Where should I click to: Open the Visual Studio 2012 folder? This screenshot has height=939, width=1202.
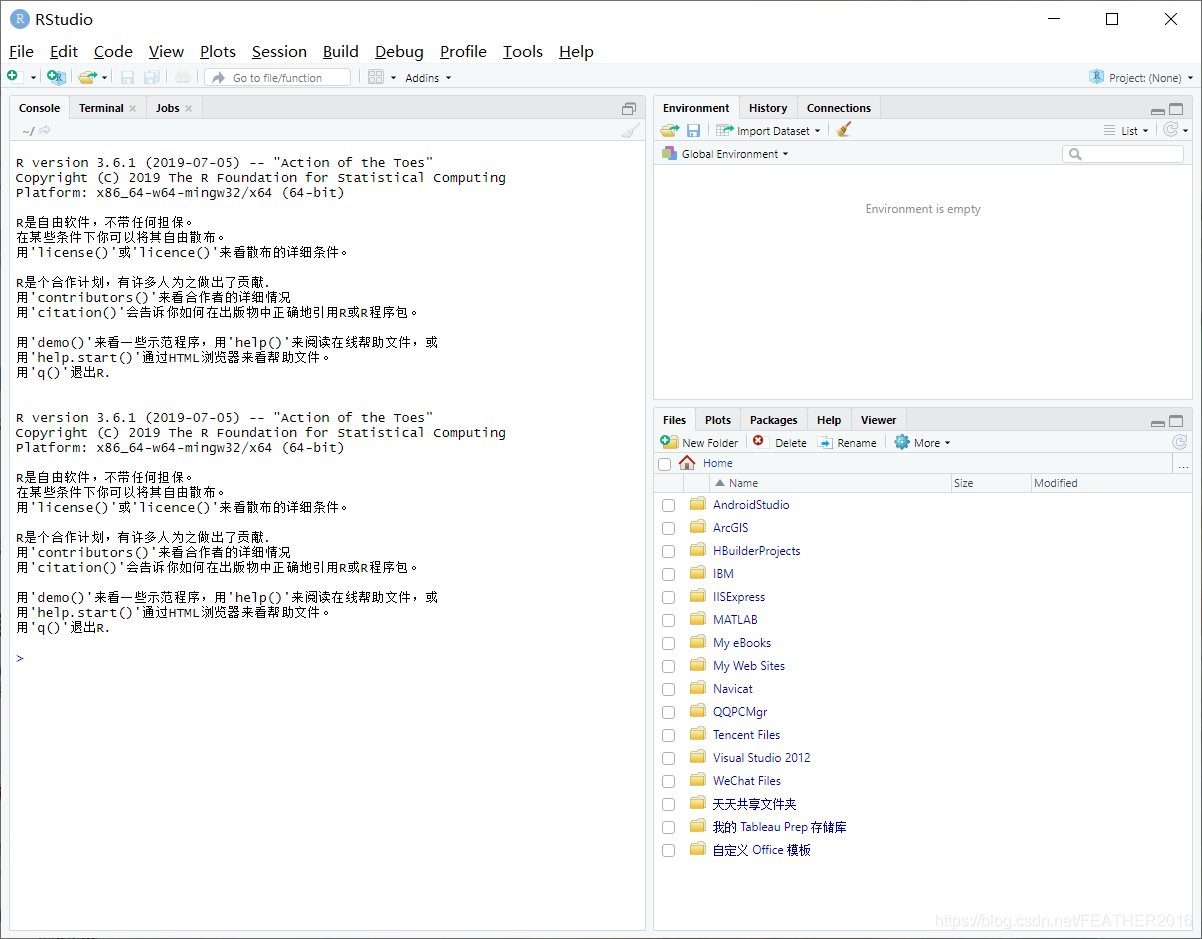[761, 758]
